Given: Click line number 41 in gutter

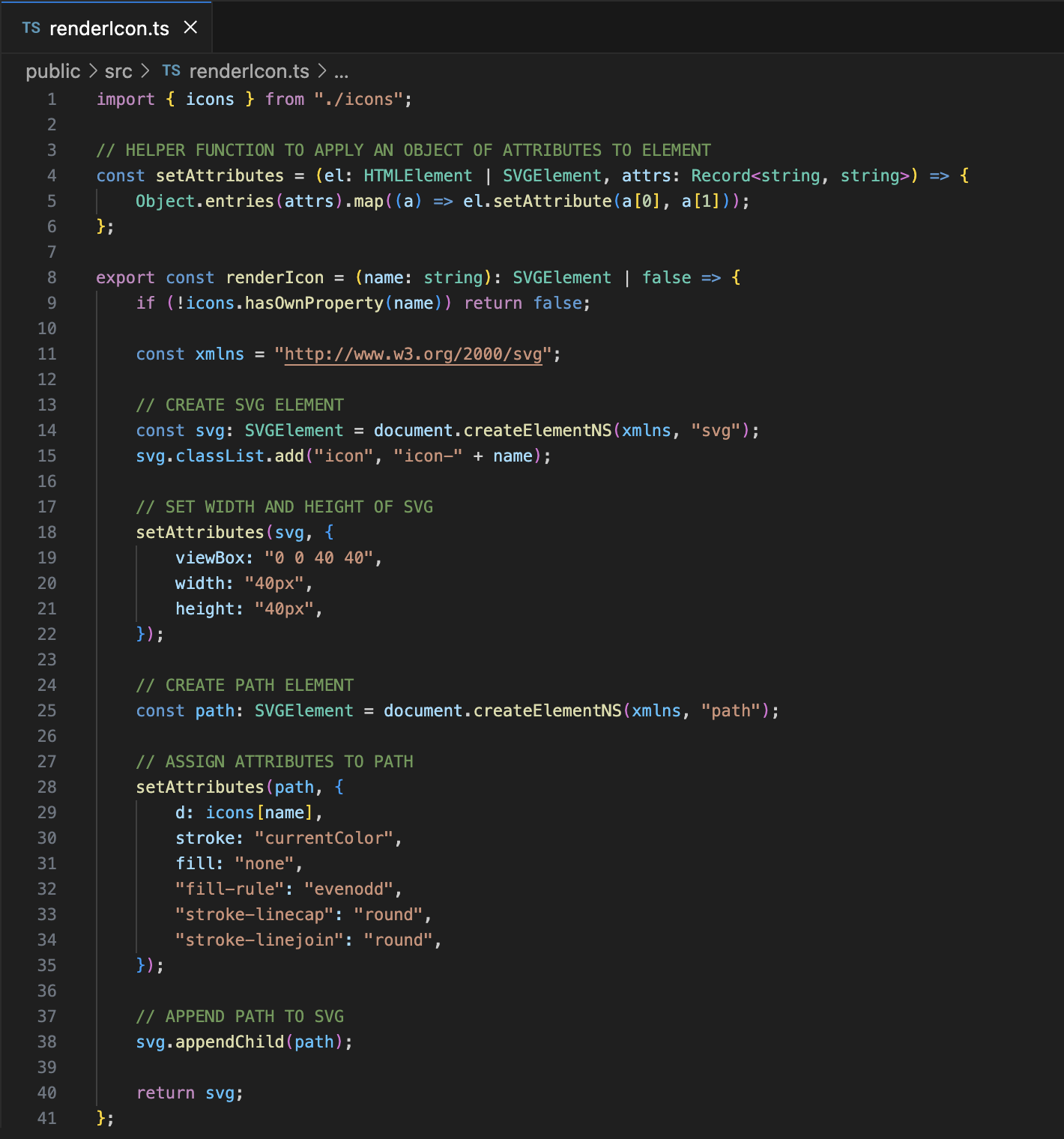Looking at the screenshot, I should point(46,1118).
